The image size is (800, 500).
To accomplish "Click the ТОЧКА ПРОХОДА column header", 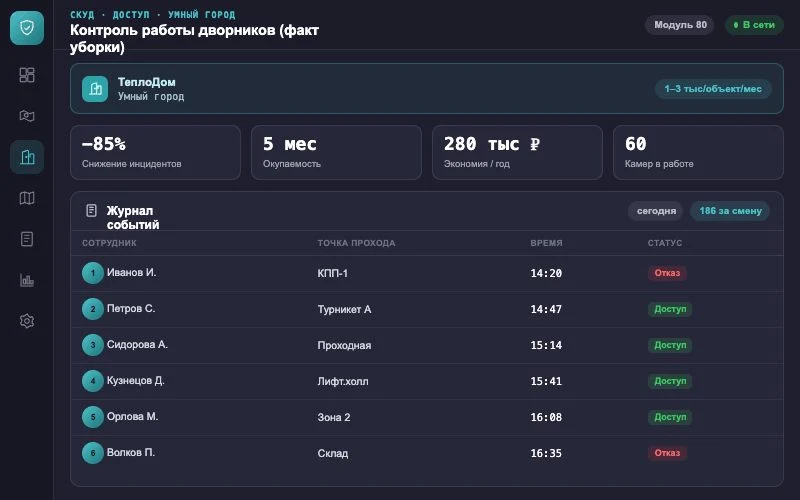I will (x=356, y=243).
